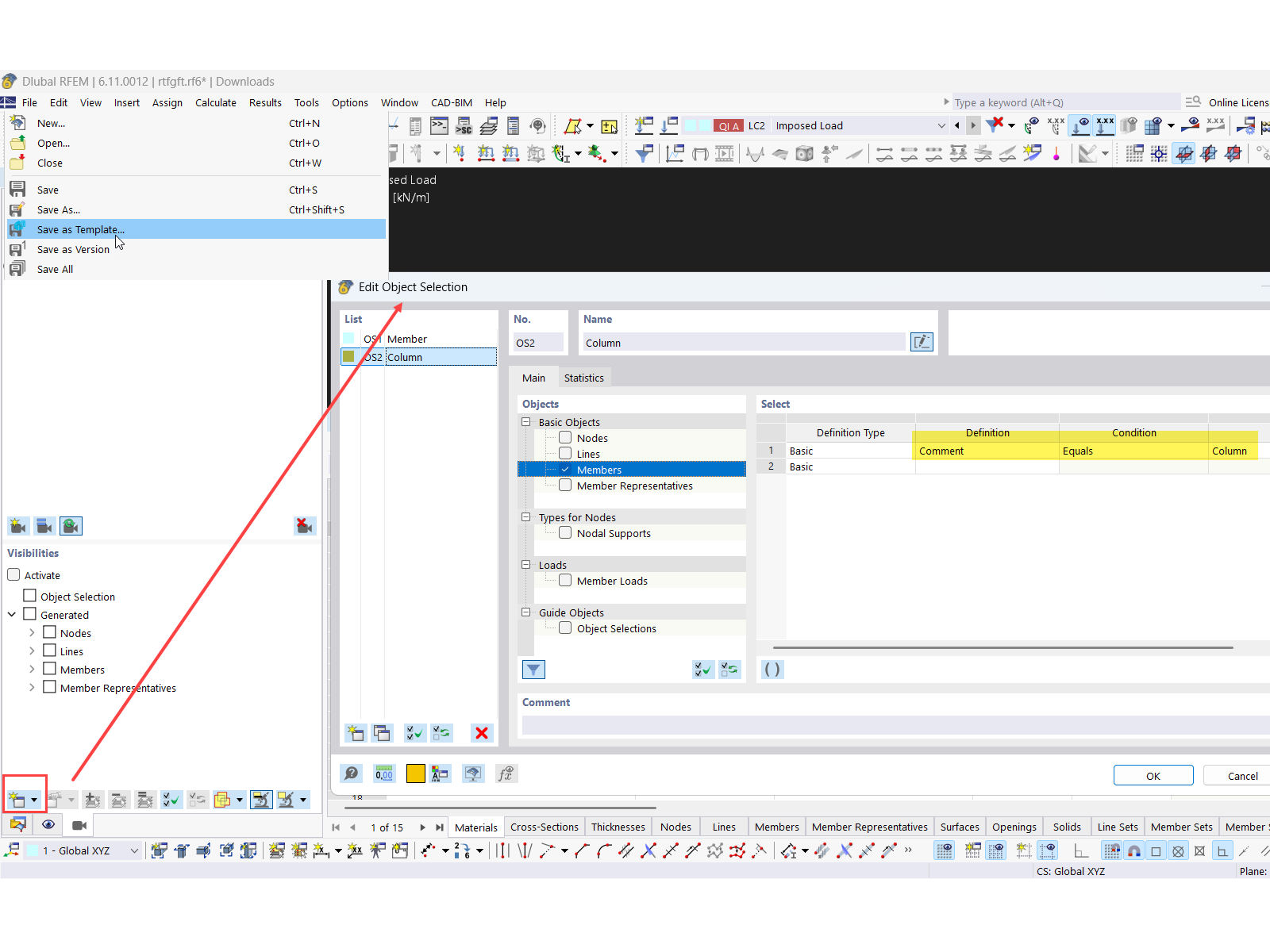Check the Nodal Supports checkbox
The image size is (1270, 952).
click(565, 532)
